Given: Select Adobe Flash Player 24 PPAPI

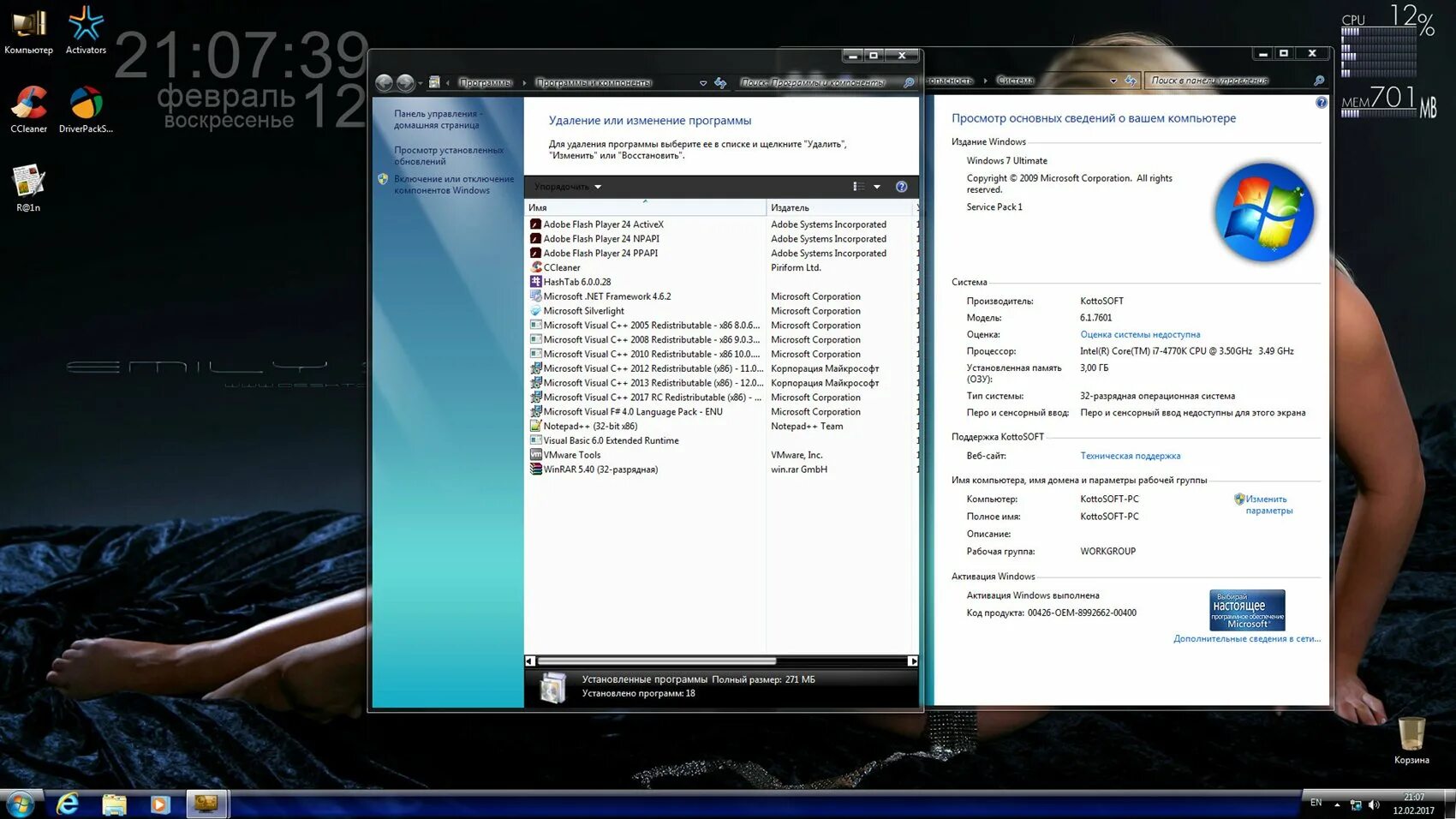Looking at the screenshot, I should tap(720, 254).
